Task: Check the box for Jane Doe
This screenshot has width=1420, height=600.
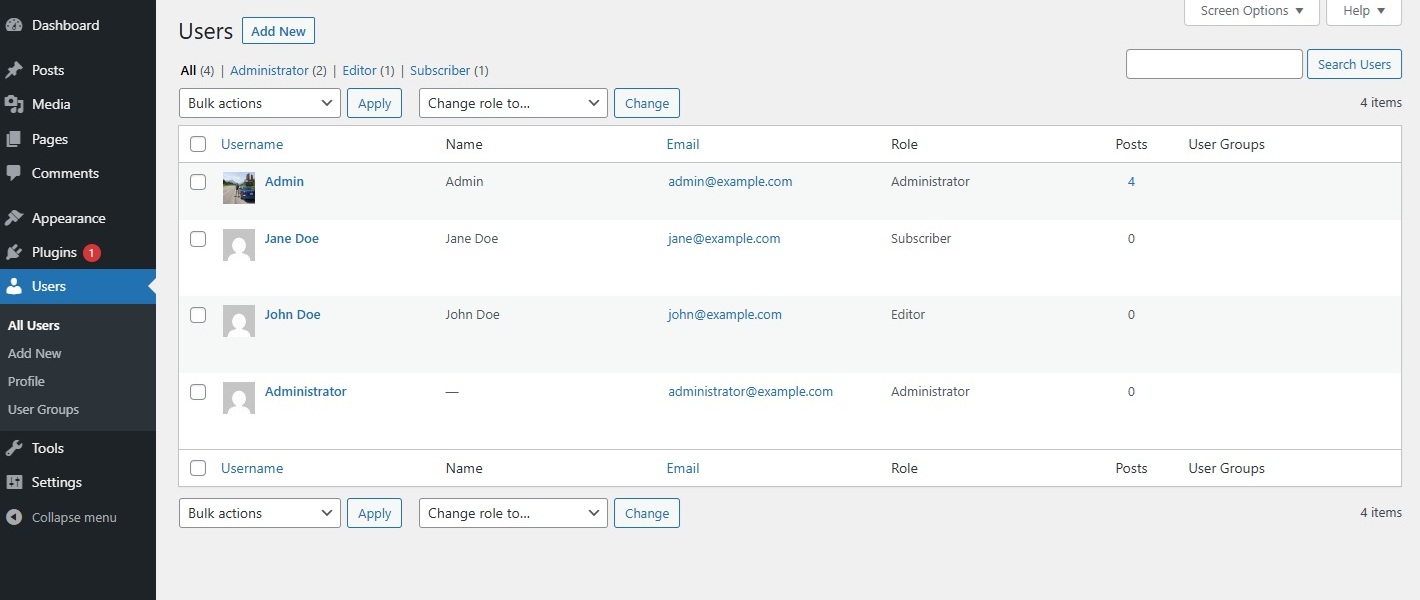Action: click(198, 239)
